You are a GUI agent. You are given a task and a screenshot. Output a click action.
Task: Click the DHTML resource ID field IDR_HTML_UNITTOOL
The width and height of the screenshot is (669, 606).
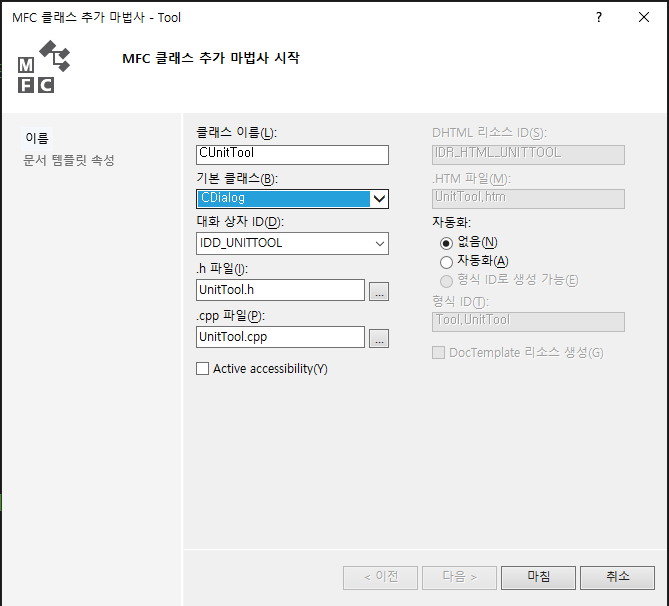(x=528, y=154)
